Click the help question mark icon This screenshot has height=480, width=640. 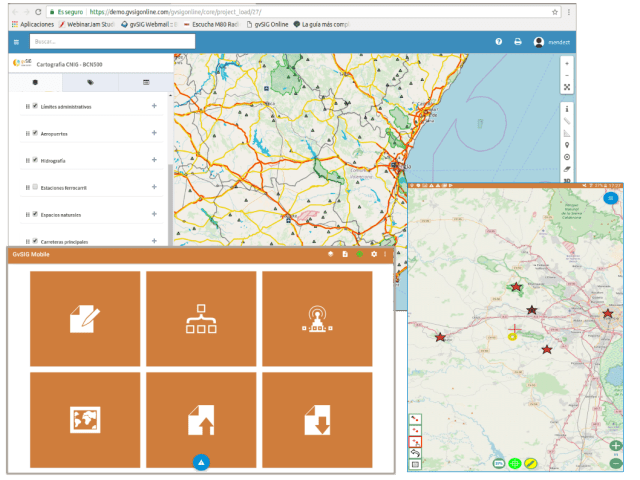pyautogui.click(x=498, y=42)
